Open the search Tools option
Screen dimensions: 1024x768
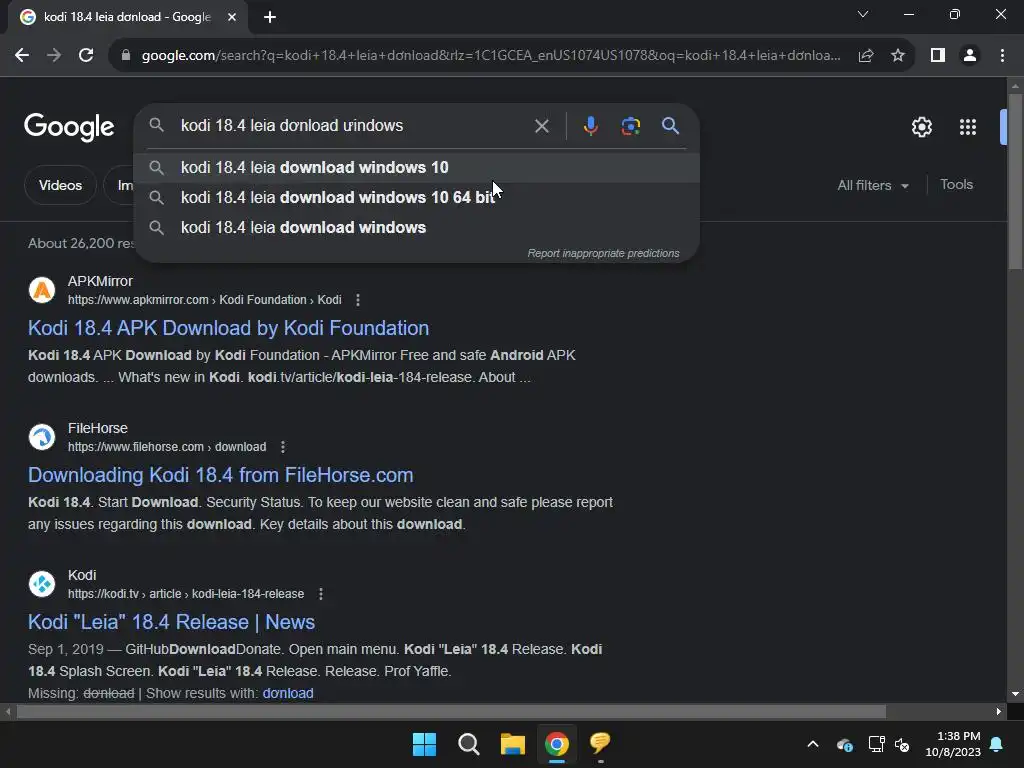pos(956,185)
